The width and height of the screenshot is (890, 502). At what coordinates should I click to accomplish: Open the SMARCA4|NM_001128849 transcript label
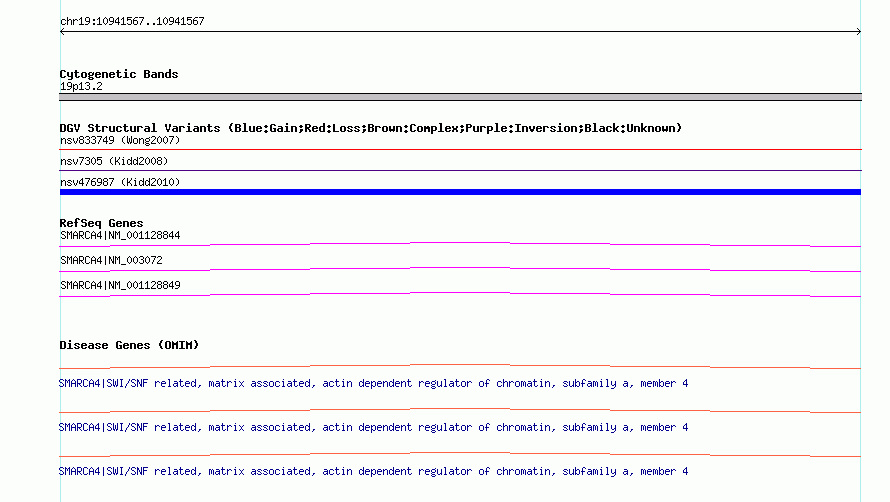click(120, 285)
